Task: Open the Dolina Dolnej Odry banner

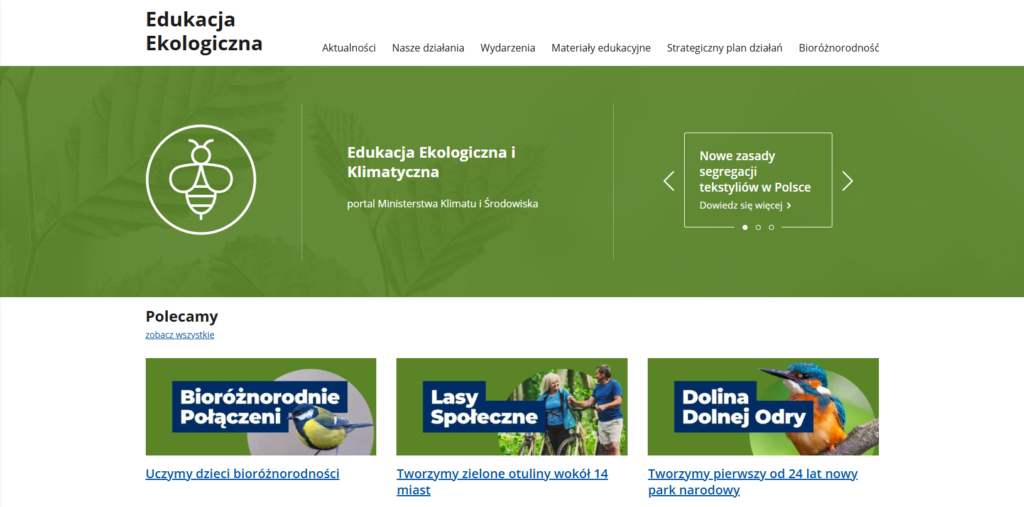Action: tap(763, 407)
